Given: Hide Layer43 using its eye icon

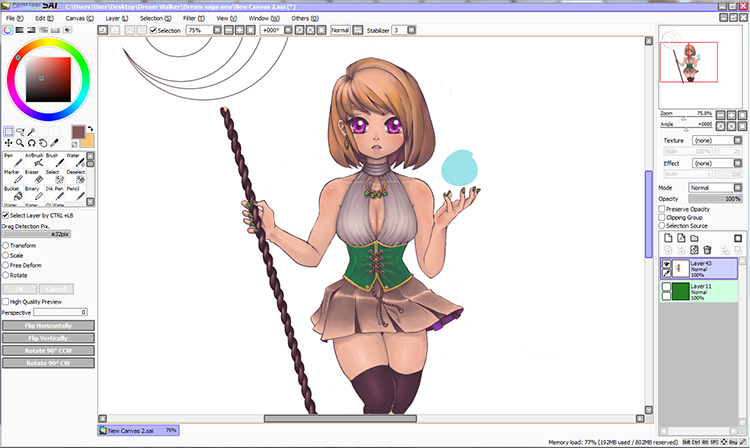Looking at the screenshot, I should tap(666, 264).
